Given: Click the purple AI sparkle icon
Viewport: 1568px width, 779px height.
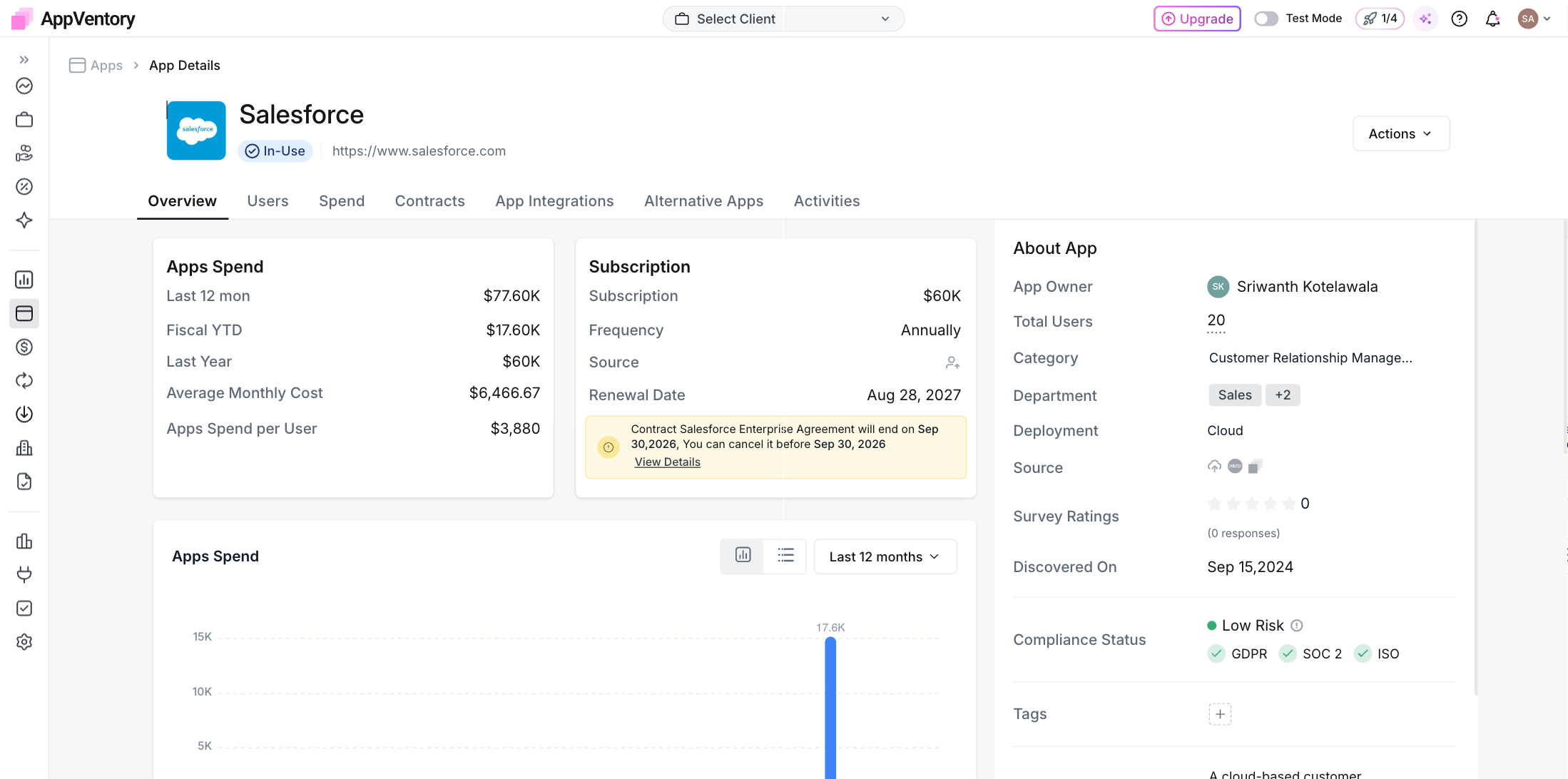Looking at the screenshot, I should point(1425,19).
